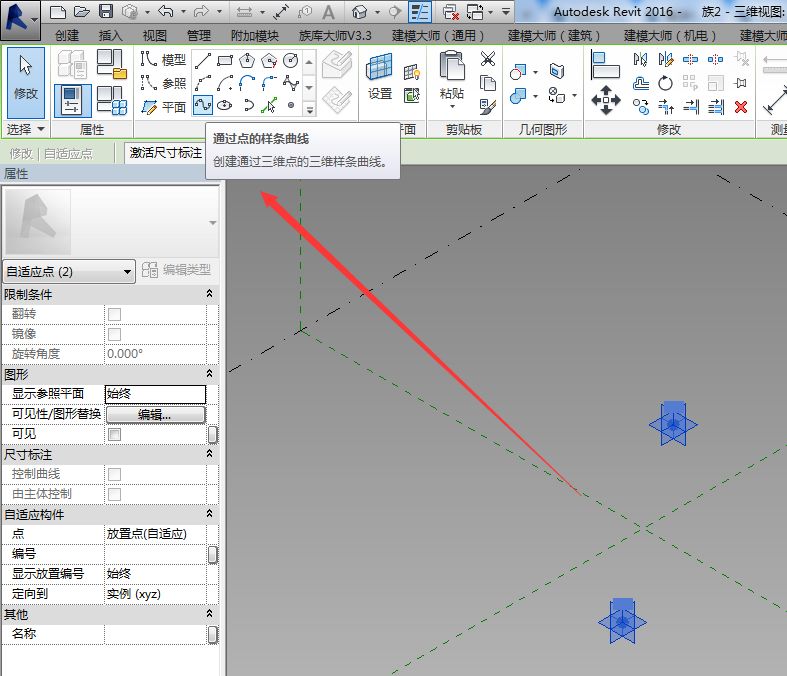The image size is (787, 676).
Task: Open the 创建 ribbon tab
Action: click(67, 36)
